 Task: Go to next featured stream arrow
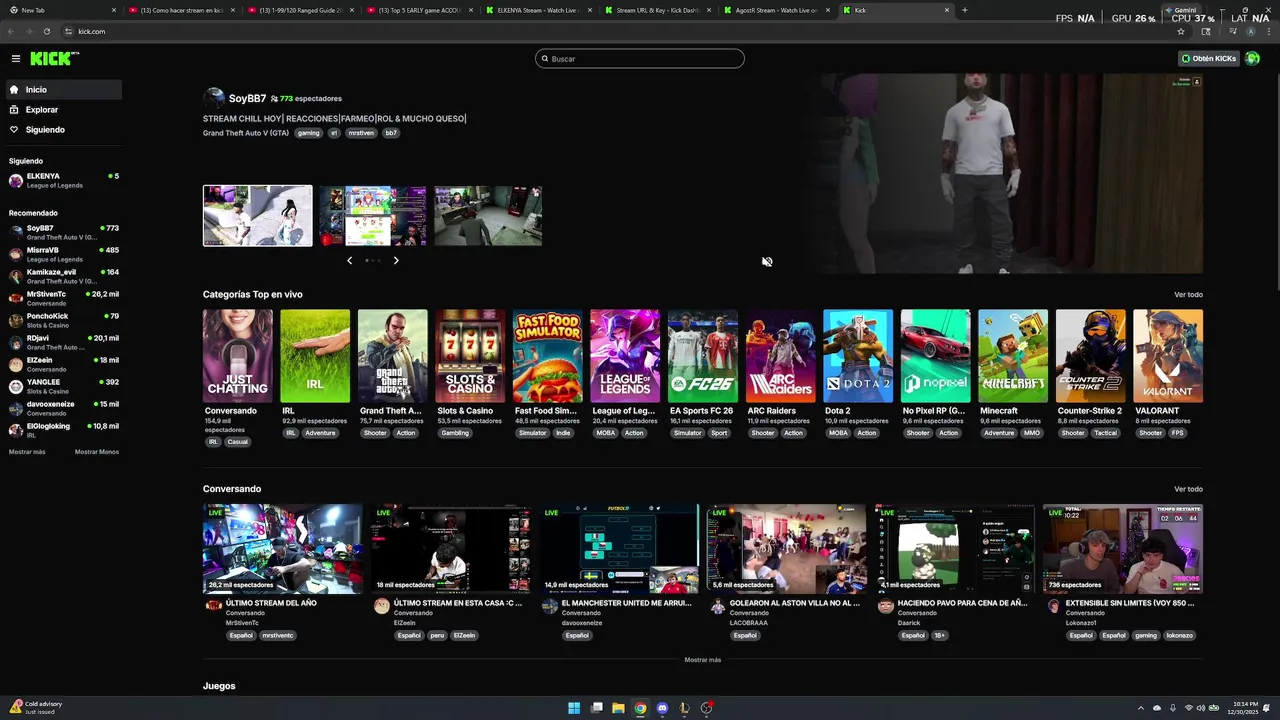point(396,260)
